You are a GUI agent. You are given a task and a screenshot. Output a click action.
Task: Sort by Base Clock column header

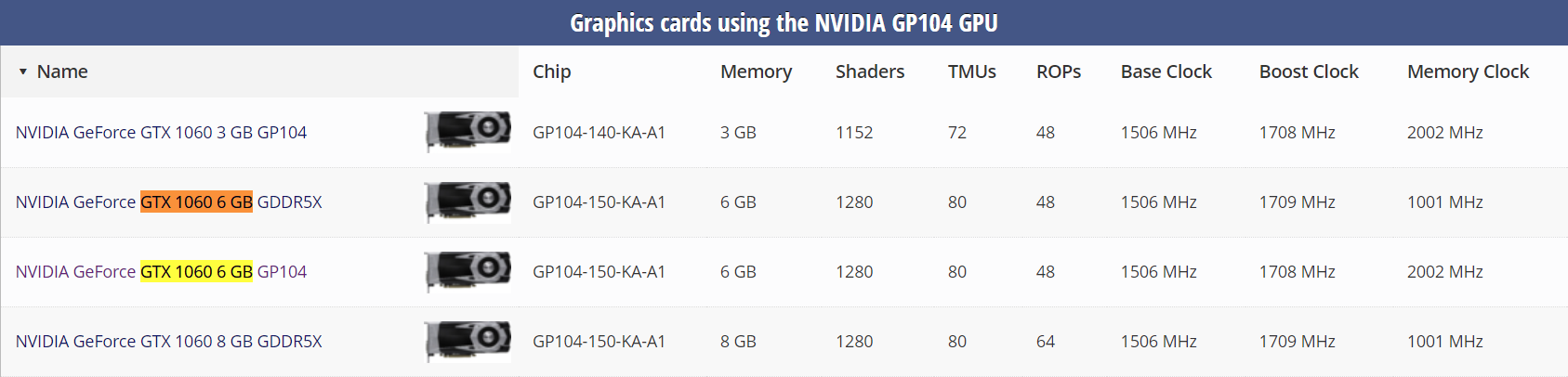pyautogui.click(x=1166, y=71)
